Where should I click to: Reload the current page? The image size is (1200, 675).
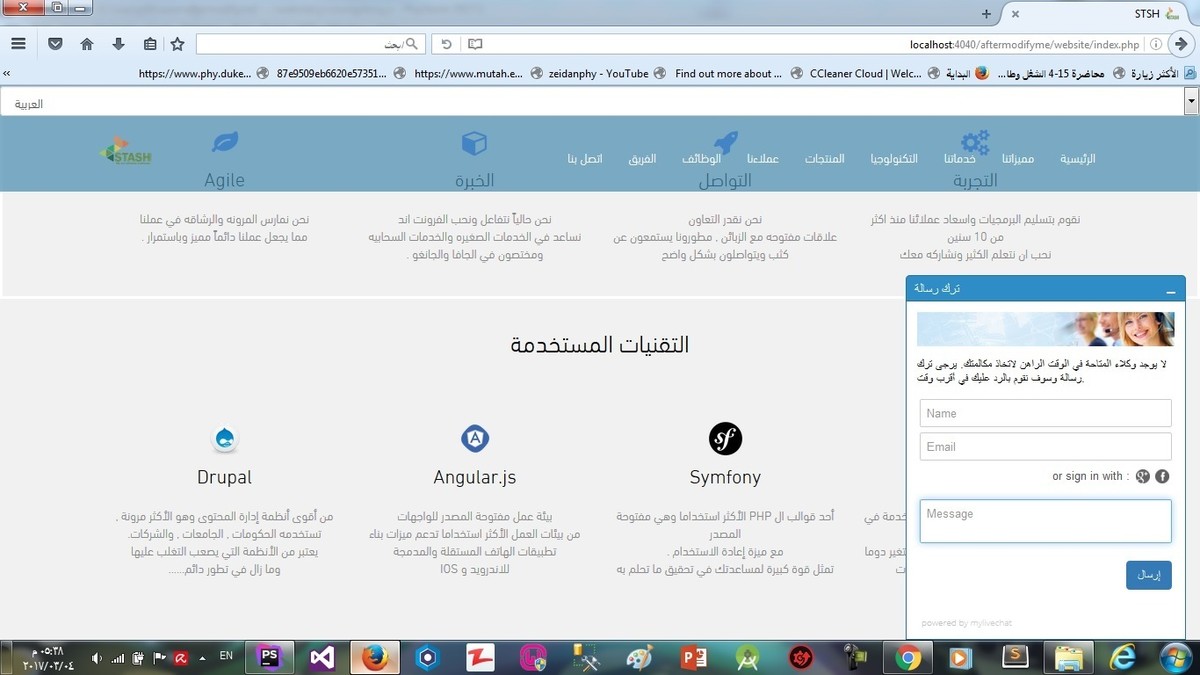447,45
